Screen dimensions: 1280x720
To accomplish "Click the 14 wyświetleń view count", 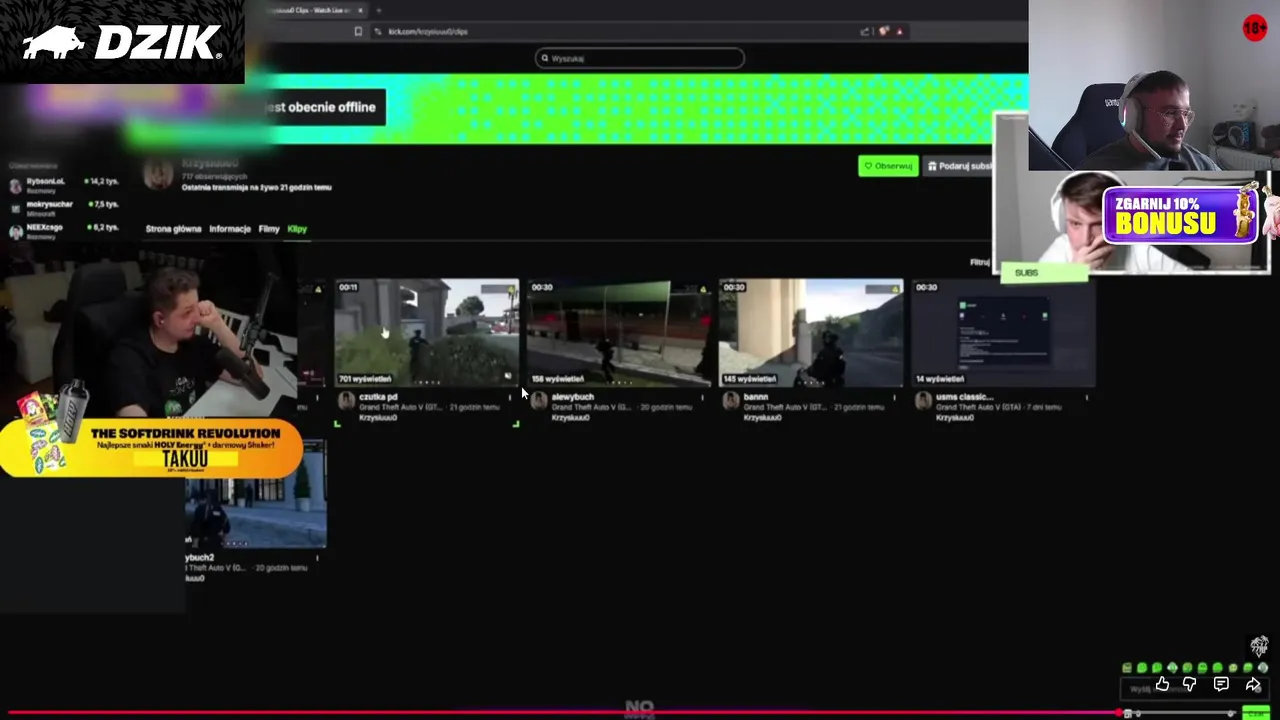I will (940, 379).
